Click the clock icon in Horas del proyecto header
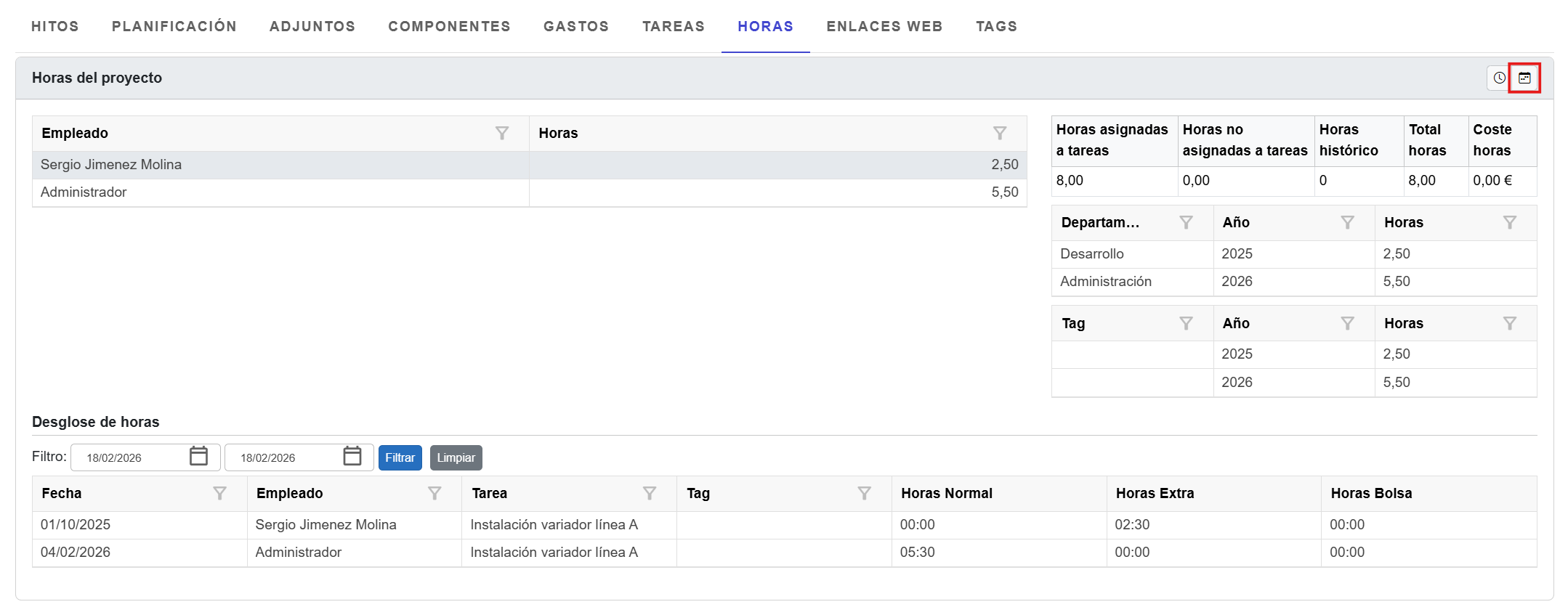Screen dimensions: 1568x615 (1499, 78)
